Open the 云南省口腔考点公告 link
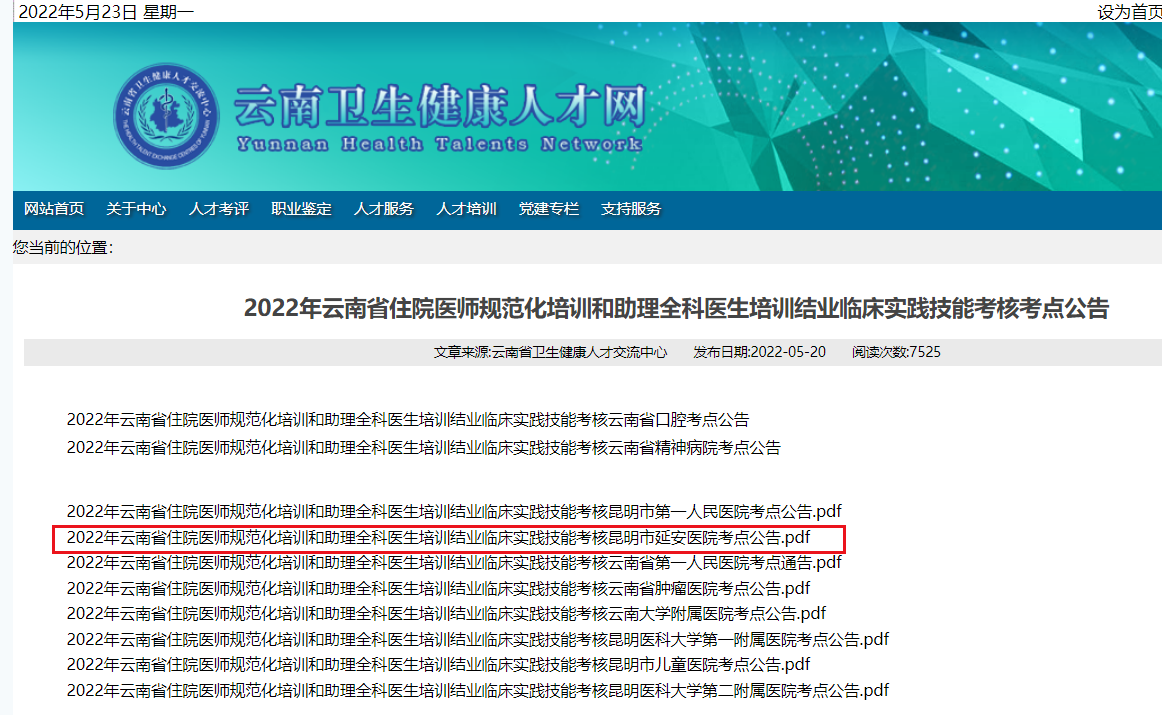The height and width of the screenshot is (715, 1162). coord(407,420)
